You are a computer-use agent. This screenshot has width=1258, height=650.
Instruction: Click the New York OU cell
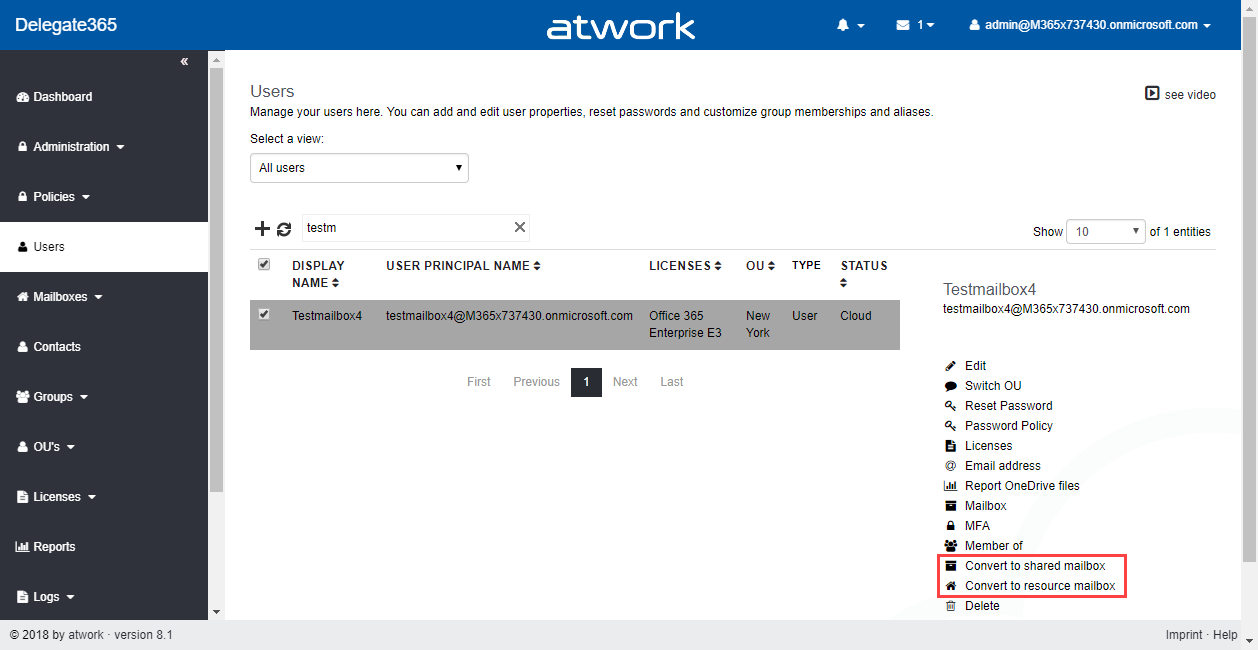(x=758, y=324)
